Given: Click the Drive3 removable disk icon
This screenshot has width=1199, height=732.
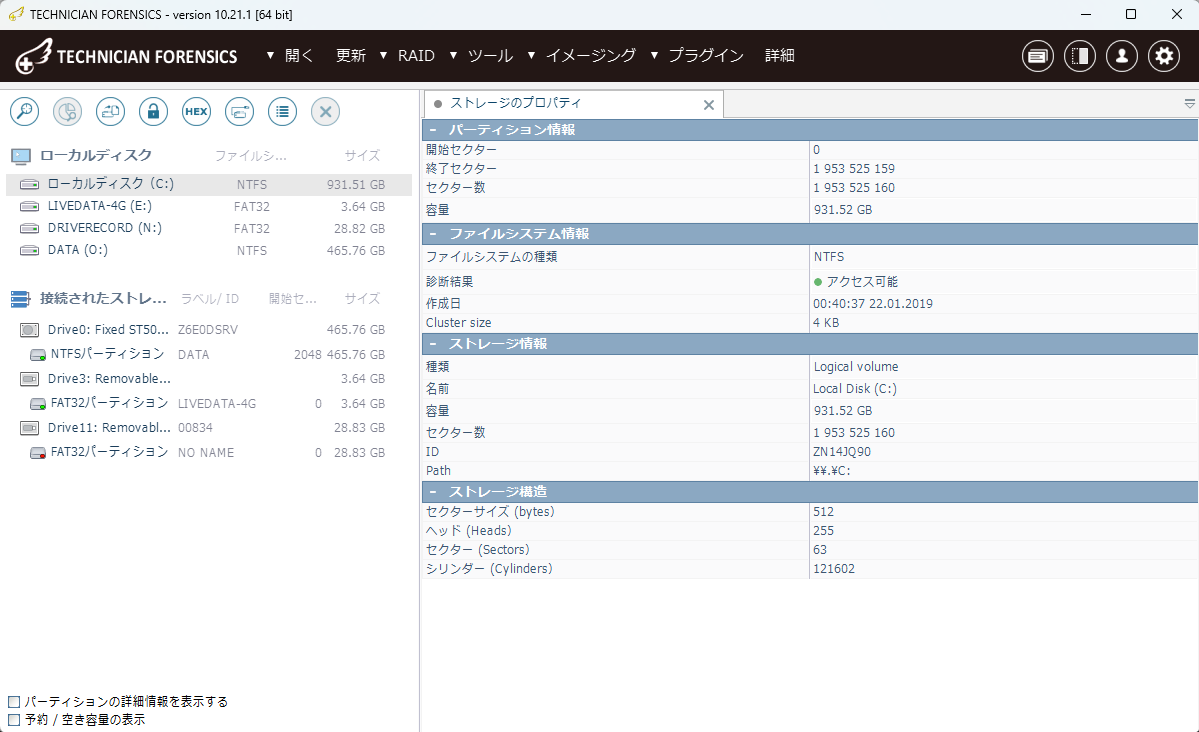Looking at the screenshot, I should tap(29, 379).
